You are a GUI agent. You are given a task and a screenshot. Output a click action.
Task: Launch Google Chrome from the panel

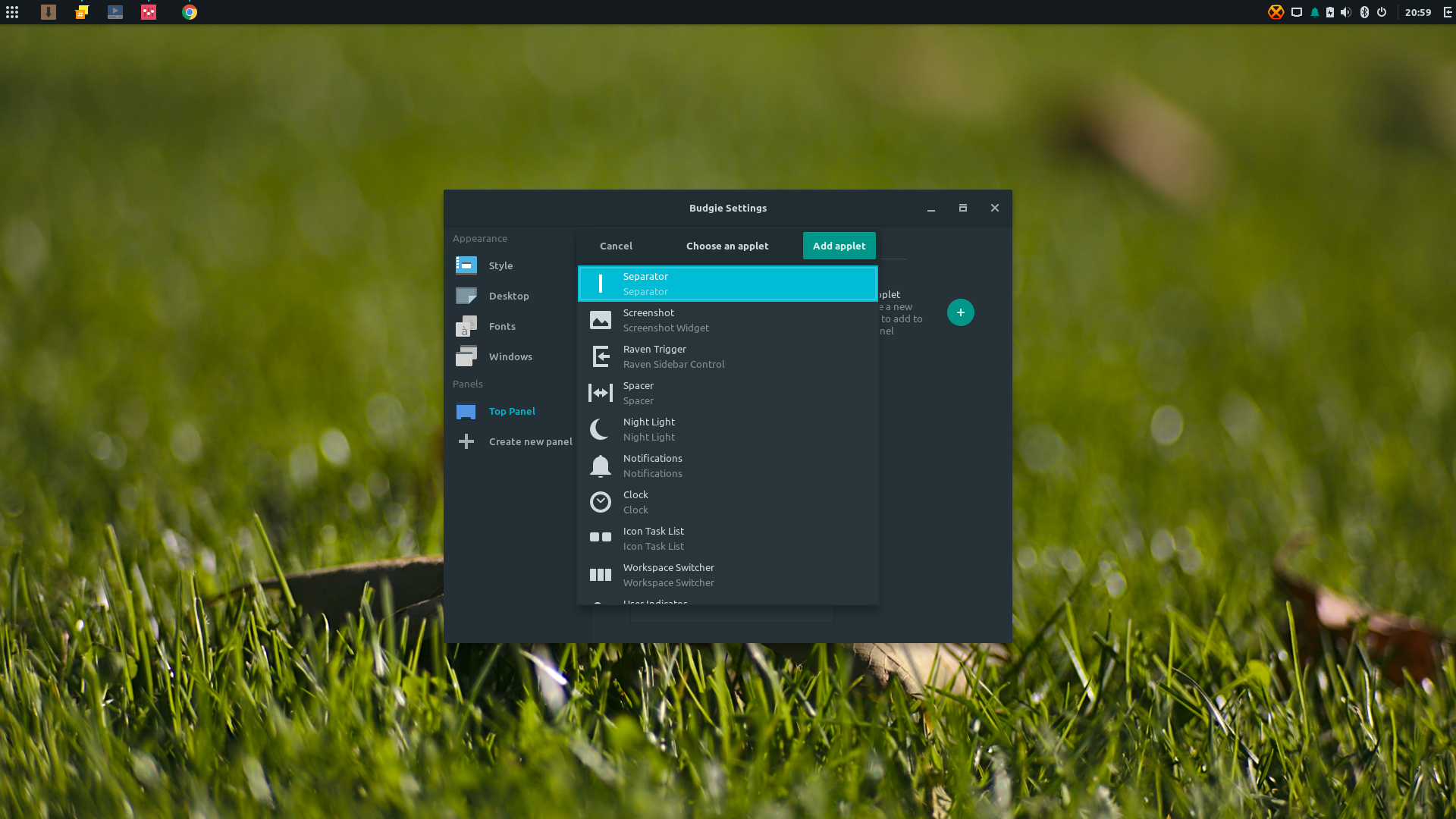[x=190, y=12]
